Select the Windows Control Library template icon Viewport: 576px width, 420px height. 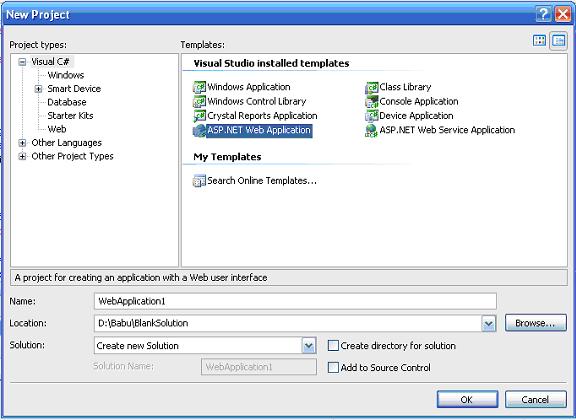tap(199, 101)
